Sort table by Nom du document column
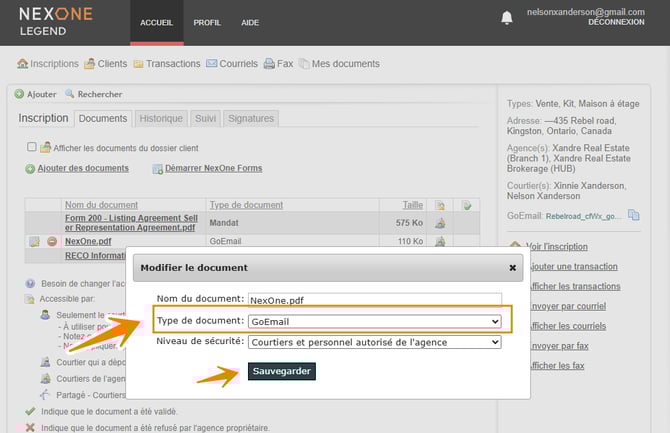 pyautogui.click(x=100, y=204)
